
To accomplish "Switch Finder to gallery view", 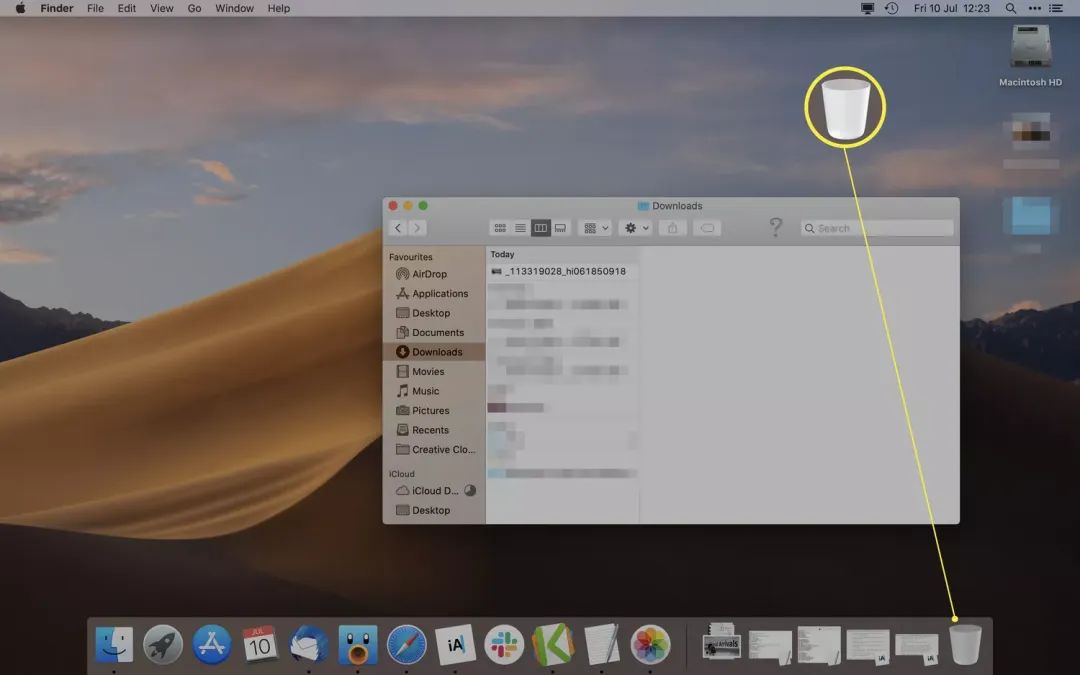I will pyautogui.click(x=561, y=228).
